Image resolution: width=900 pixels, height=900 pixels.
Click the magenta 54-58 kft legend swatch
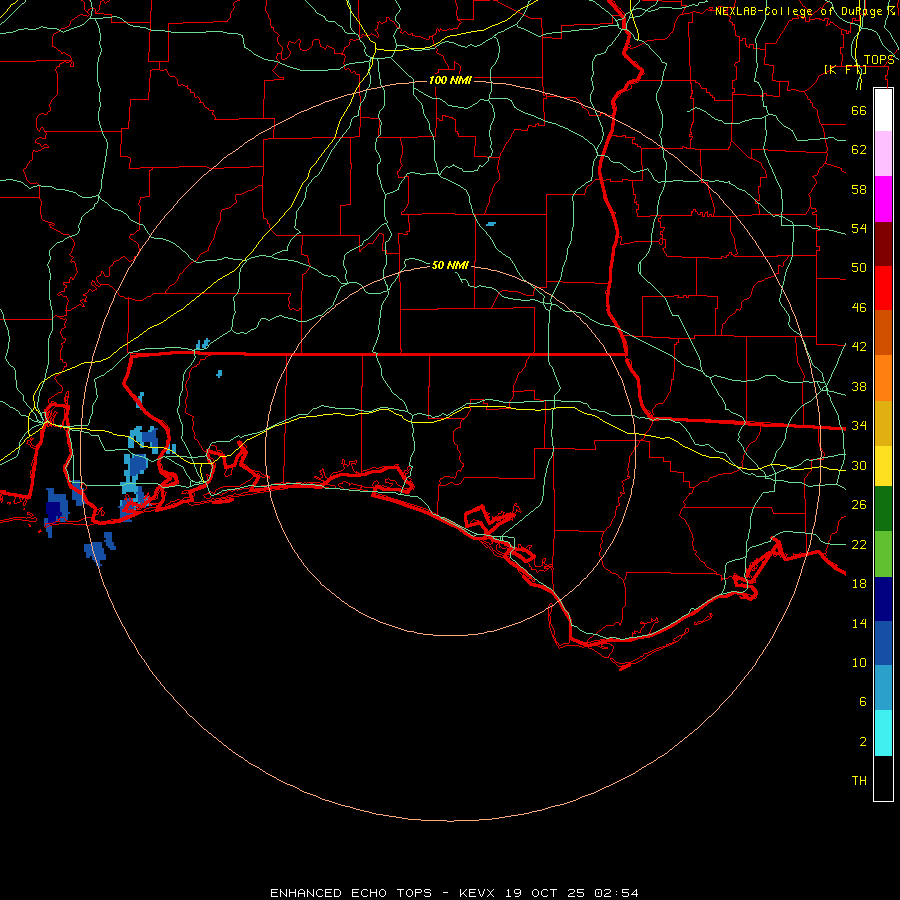(x=883, y=199)
